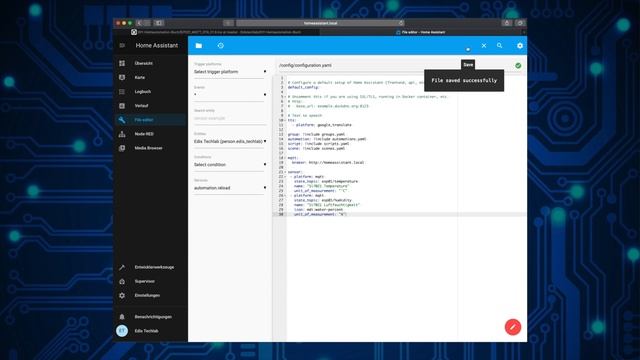Click the Verlauf chart icon
Screen dimensions: 640x360
pos(122,106)
